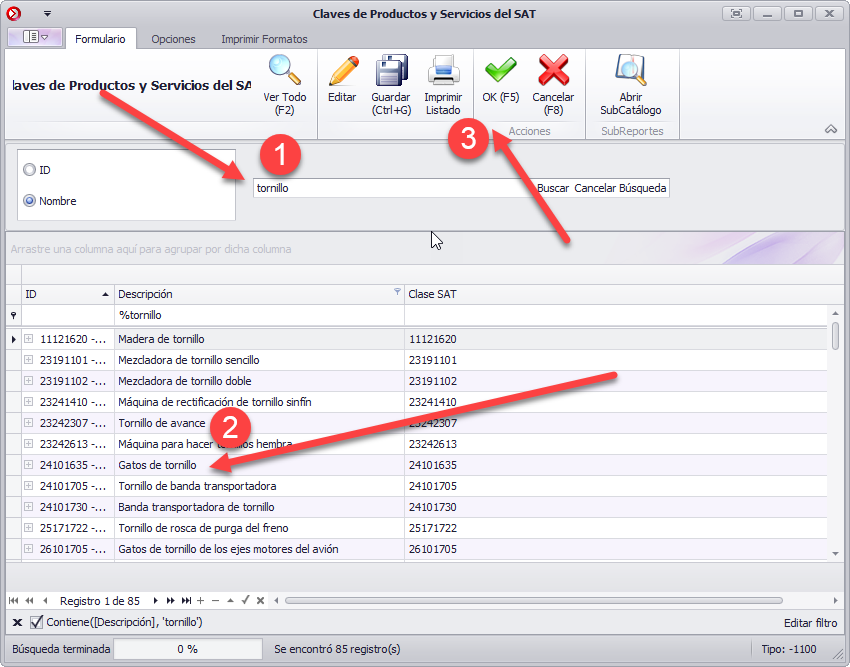
Task: Sort by the ID column header
Action: pyautogui.click(x=68, y=294)
